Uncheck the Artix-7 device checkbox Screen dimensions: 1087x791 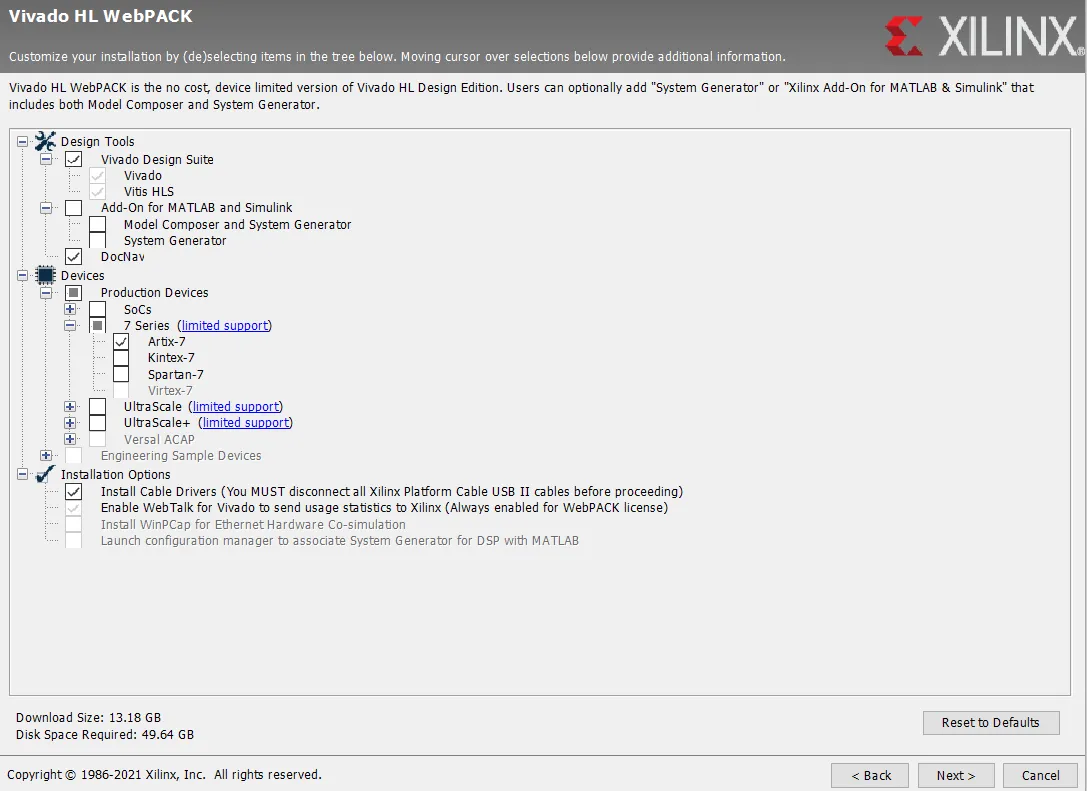(x=121, y=342)
